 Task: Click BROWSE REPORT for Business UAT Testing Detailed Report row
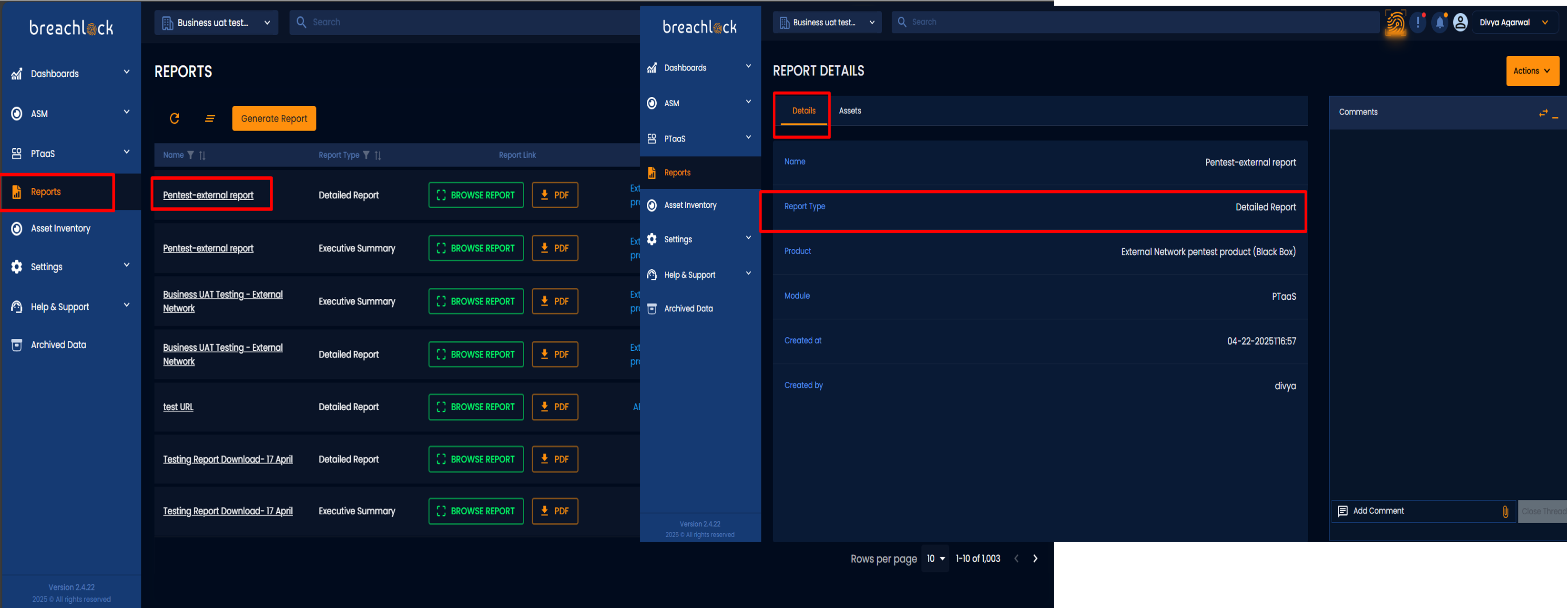(x=476, y=355)
